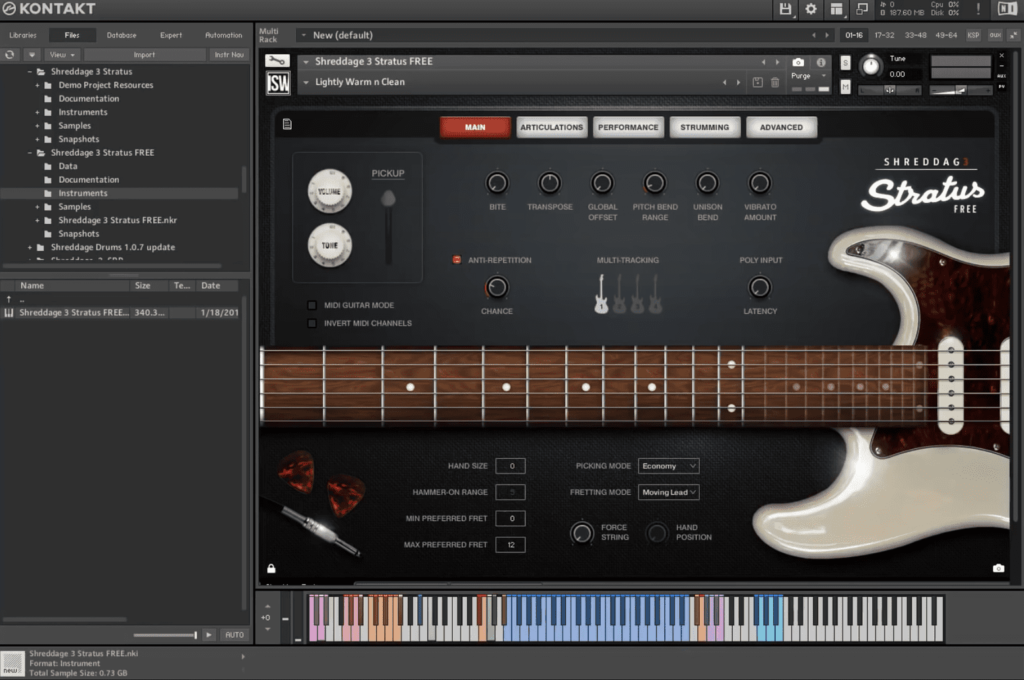Image resolution: width=1024 pixels, height=680 pixels.
Task: Click the save floppy disk icon
Action: point(785,9)
